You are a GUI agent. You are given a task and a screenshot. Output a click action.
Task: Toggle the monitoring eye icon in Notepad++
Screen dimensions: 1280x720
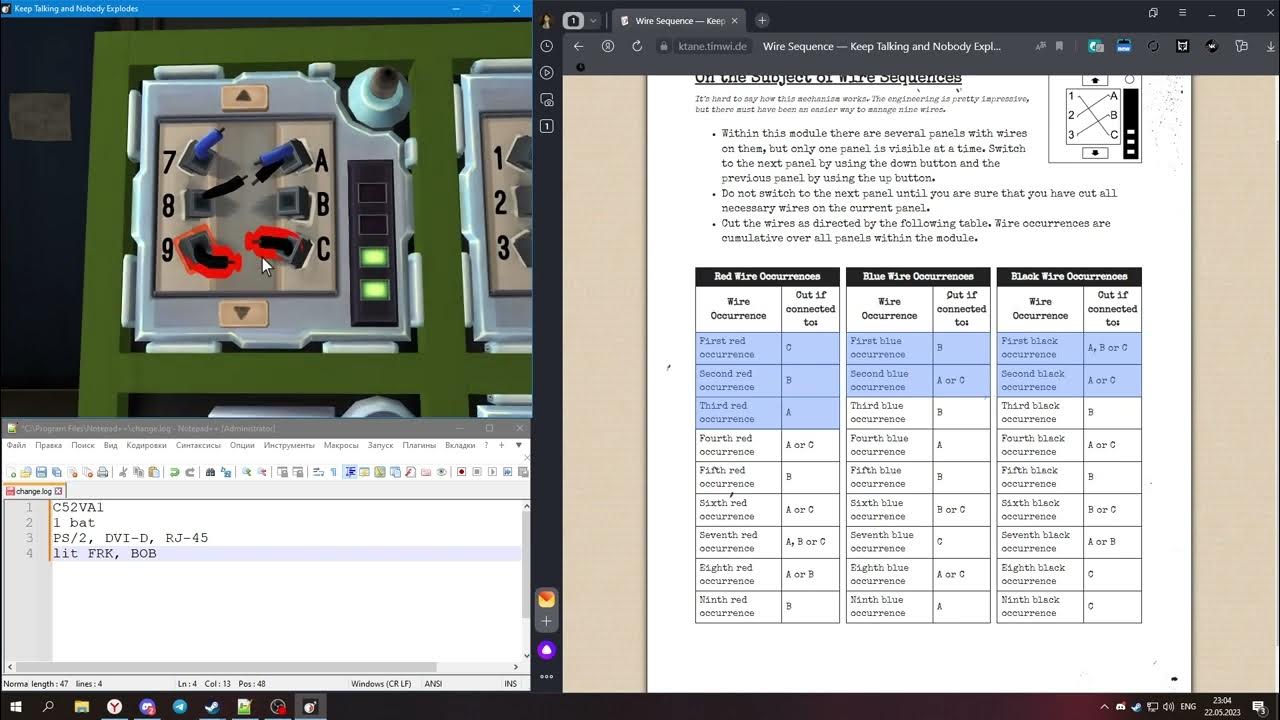(x=441, y=472)
